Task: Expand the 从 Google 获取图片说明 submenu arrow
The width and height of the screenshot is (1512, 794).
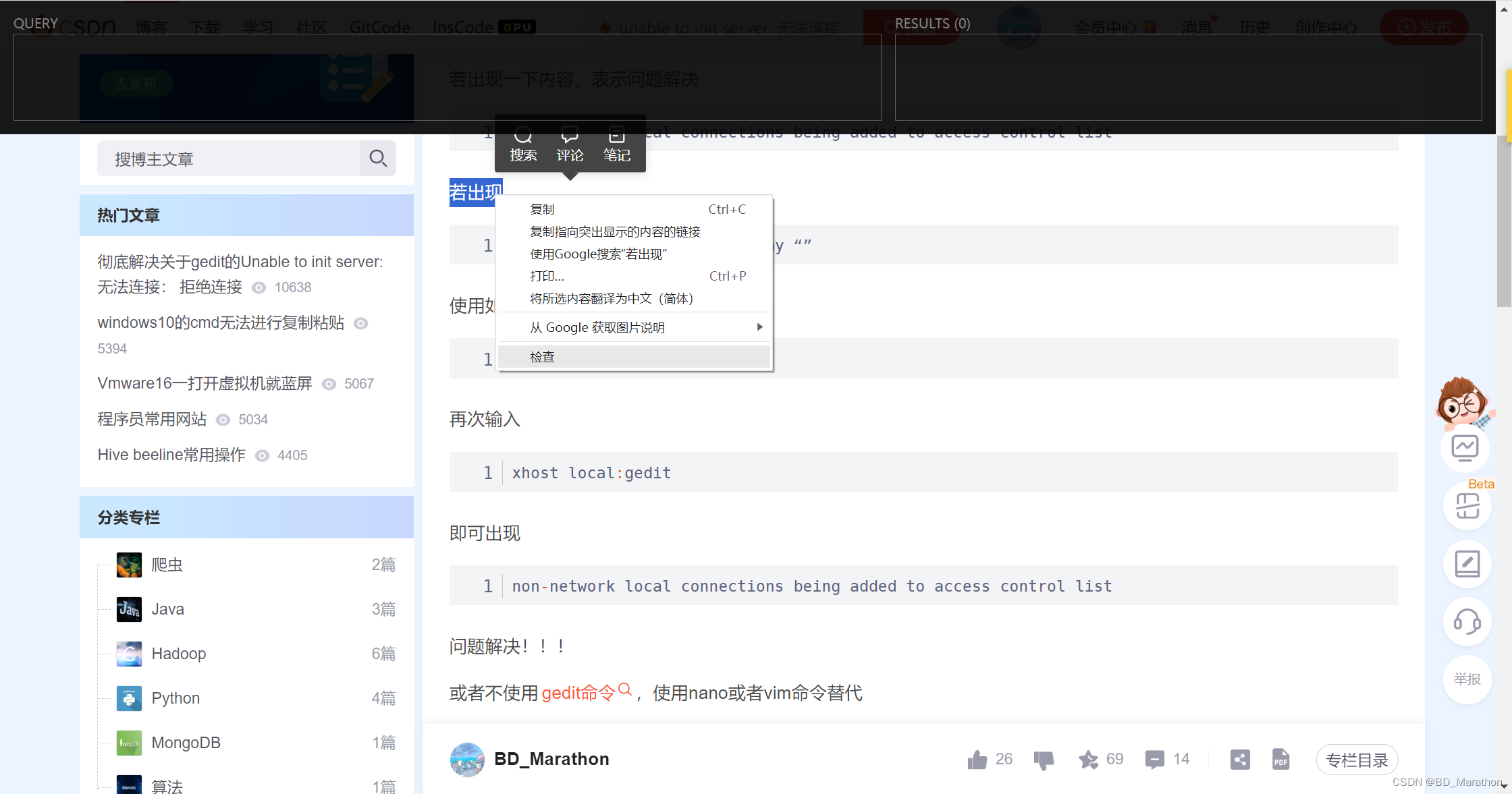Action: pyautogui.click(x=760, y=327)
